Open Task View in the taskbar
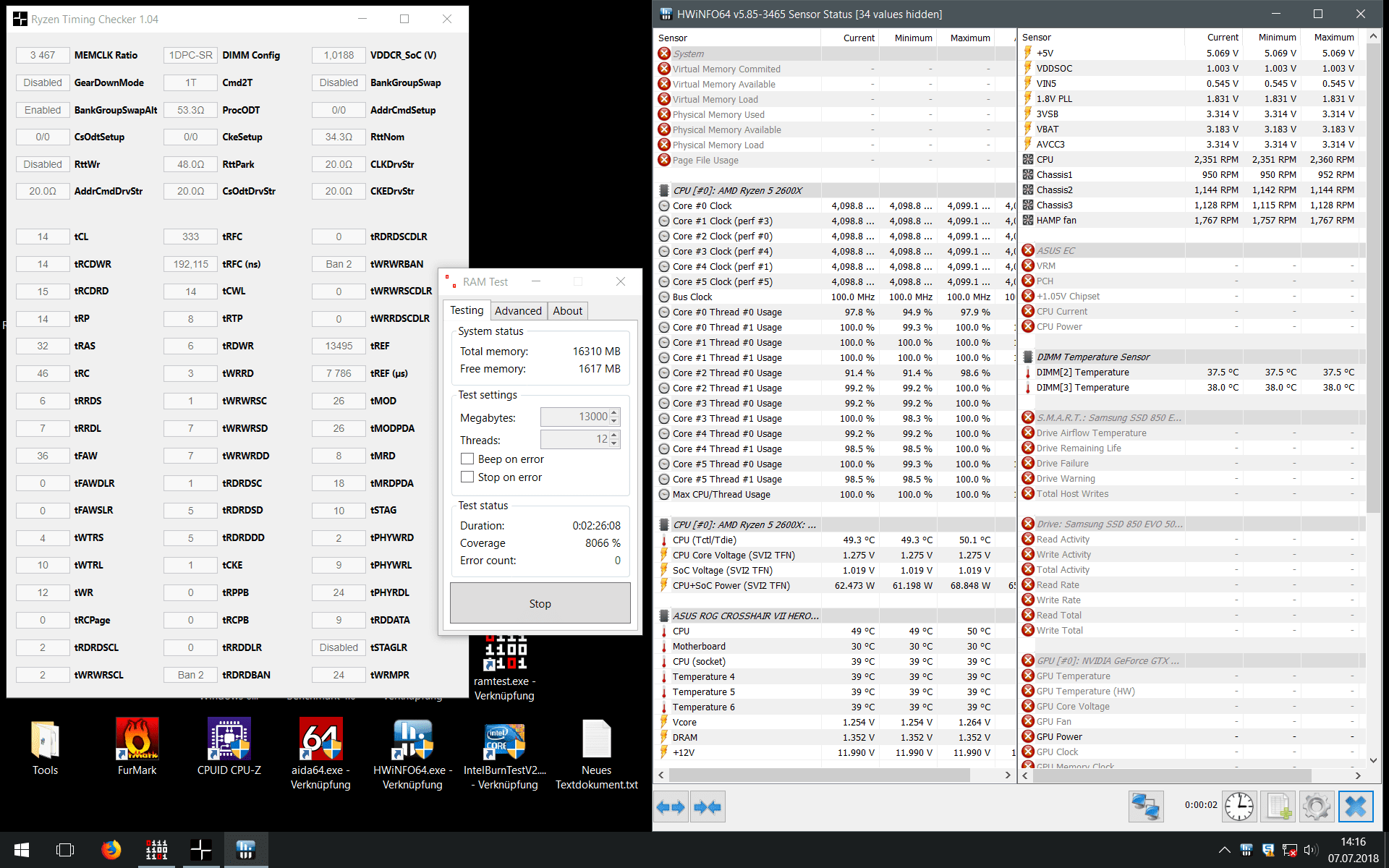Viewport: 1389px width, 868px height. pyautogui.click(x=65, y=850)
